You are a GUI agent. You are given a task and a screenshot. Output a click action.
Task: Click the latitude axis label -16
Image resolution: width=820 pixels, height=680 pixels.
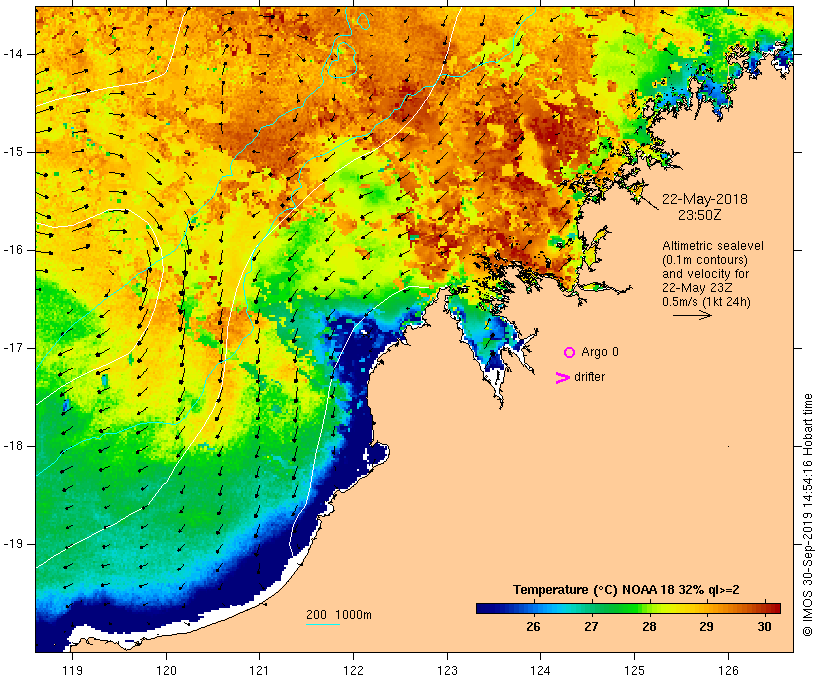[x=13, y=250]
